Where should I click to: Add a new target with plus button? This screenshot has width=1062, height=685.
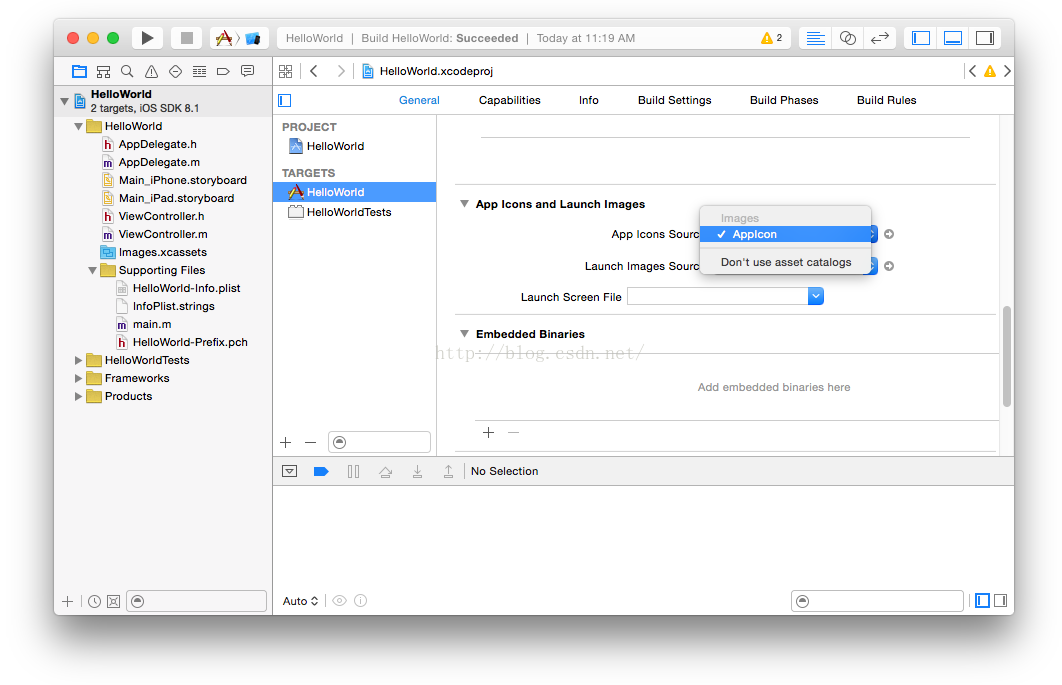tap(286, 442)
